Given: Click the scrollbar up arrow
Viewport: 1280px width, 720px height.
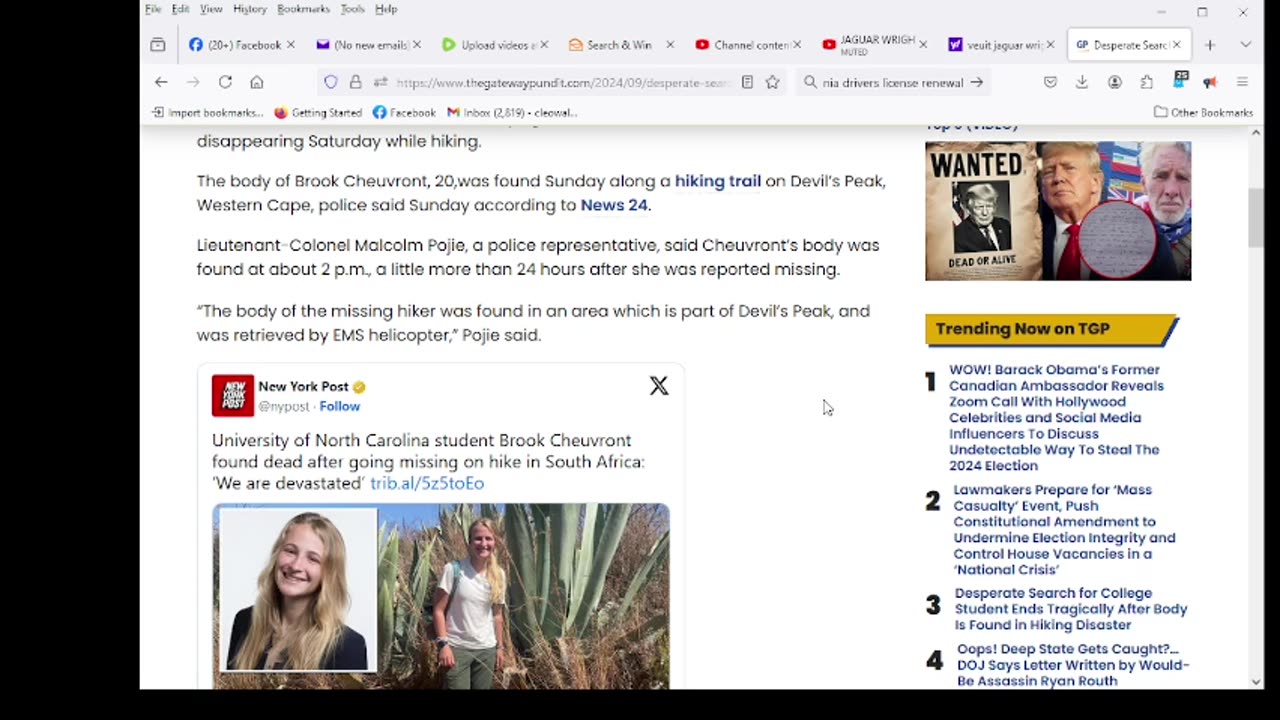Looking at the screenshot, I should [1256, 133].
